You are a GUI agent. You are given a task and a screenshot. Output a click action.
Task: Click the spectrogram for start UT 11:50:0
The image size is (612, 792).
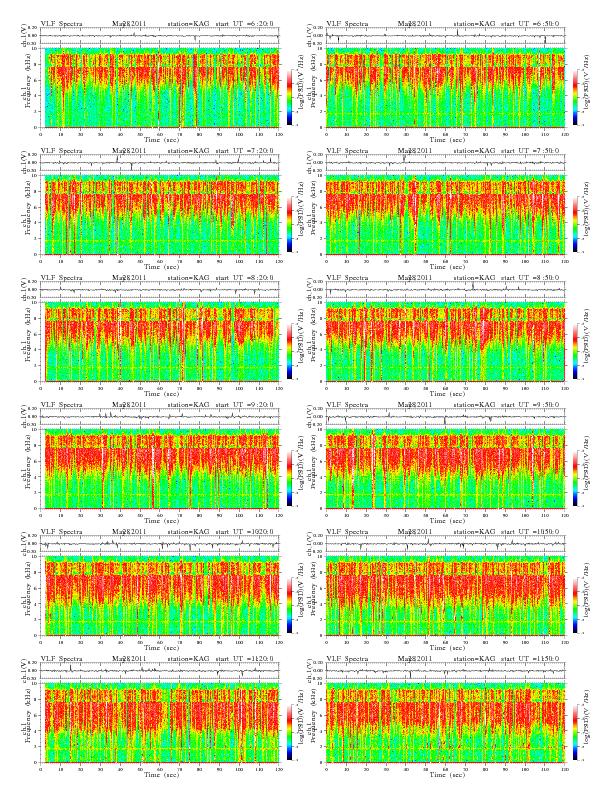pyautogui.click(x=445, y=723)
